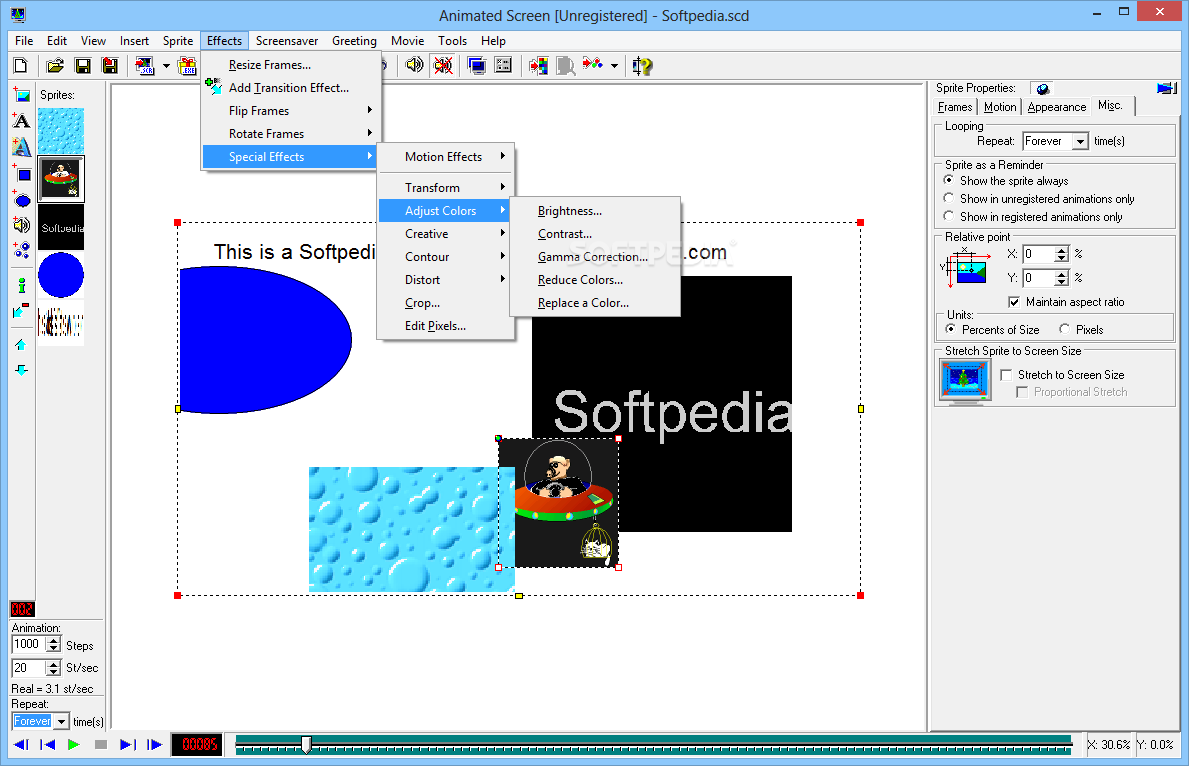Expand the Motion Effects submenu
Image resolution: width=1189 pixels, height=766 pixels.
pyautogui.click(x=446, y=156)
